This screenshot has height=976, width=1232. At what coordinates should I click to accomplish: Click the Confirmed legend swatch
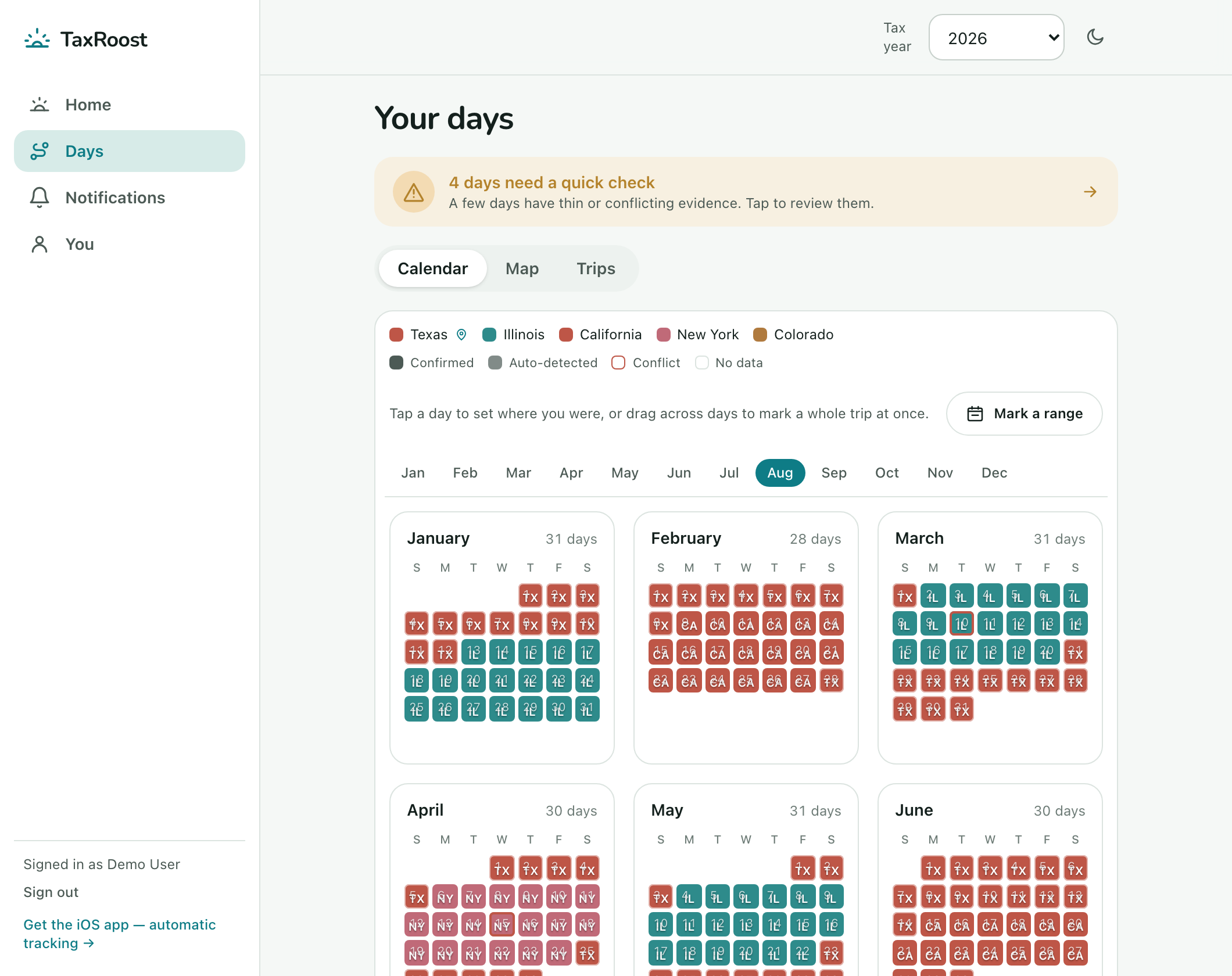[x=396, y=363]
